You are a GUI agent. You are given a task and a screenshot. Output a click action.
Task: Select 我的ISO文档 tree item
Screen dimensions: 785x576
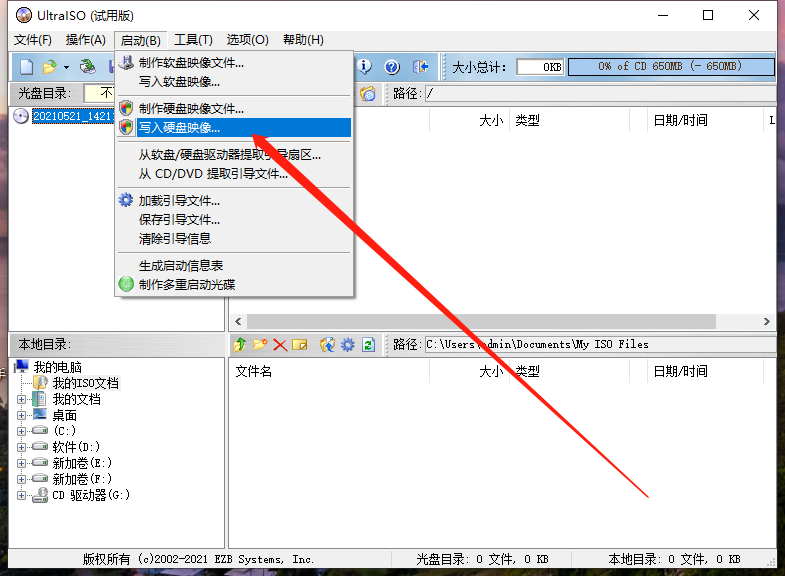coord(86,383)
